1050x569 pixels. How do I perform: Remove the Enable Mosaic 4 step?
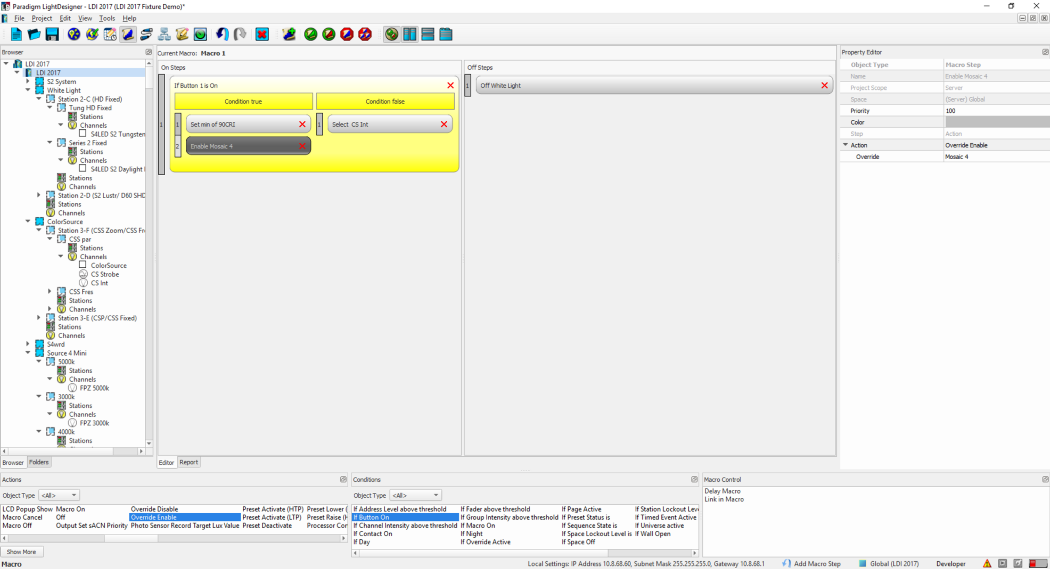pyautogui.click(x=302, y=146)
